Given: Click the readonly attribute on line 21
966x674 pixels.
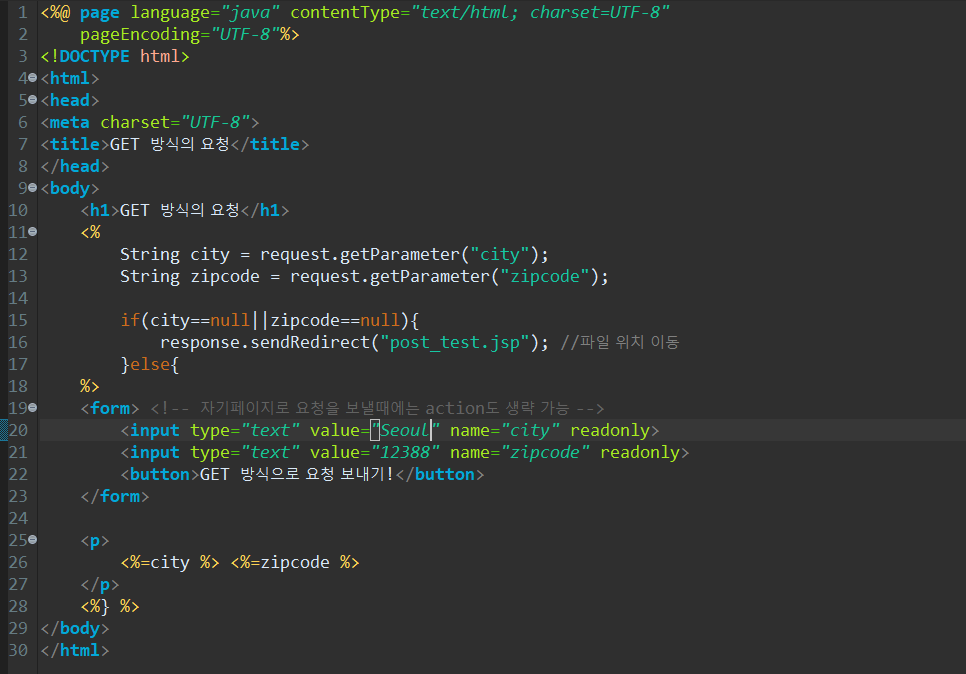Looking at the screenshot, I should point(640,452).
